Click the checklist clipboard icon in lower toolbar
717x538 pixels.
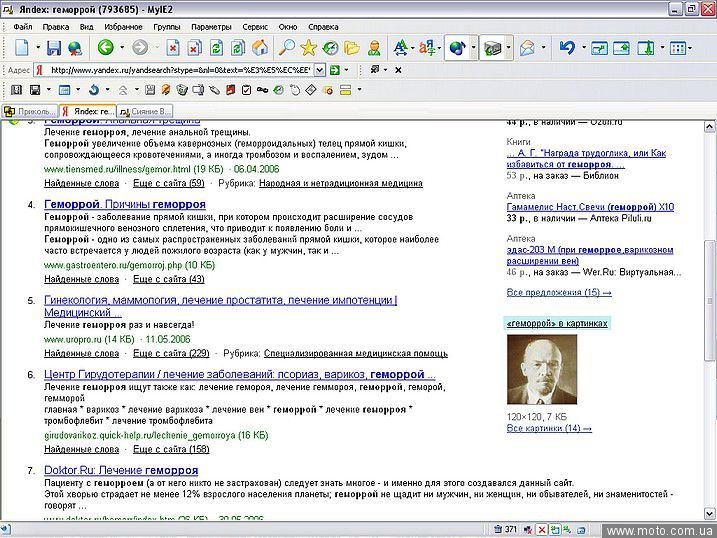pyautogui.click(x=246, y=90)
